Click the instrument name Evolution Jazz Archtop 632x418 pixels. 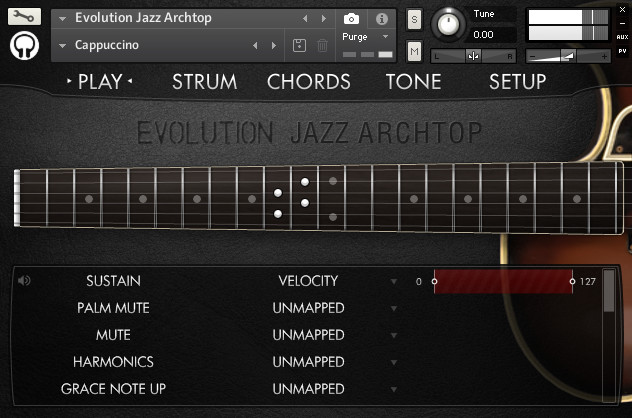(x=143, y=18)
